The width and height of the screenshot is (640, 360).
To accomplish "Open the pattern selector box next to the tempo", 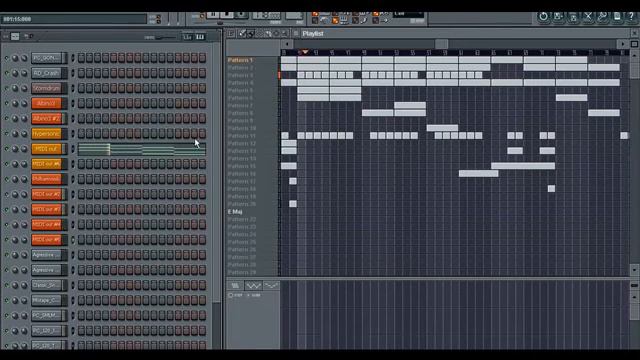I will click(294, 16).
